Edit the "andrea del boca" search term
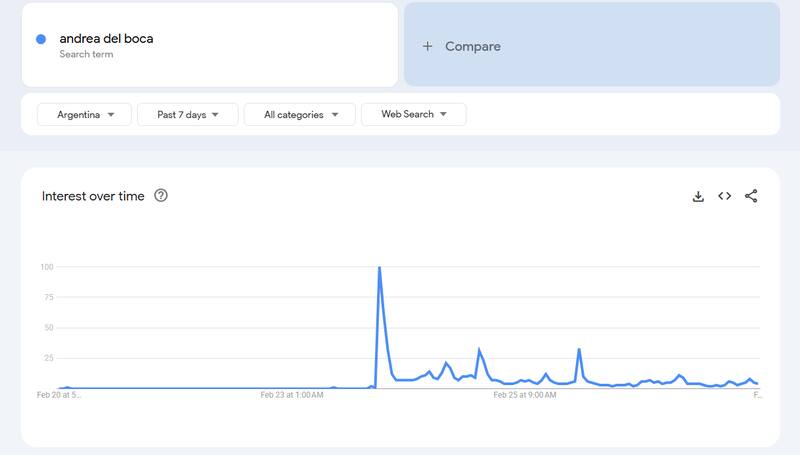The width and height of the screenshot is (800, 455). (x=107, y=39)
